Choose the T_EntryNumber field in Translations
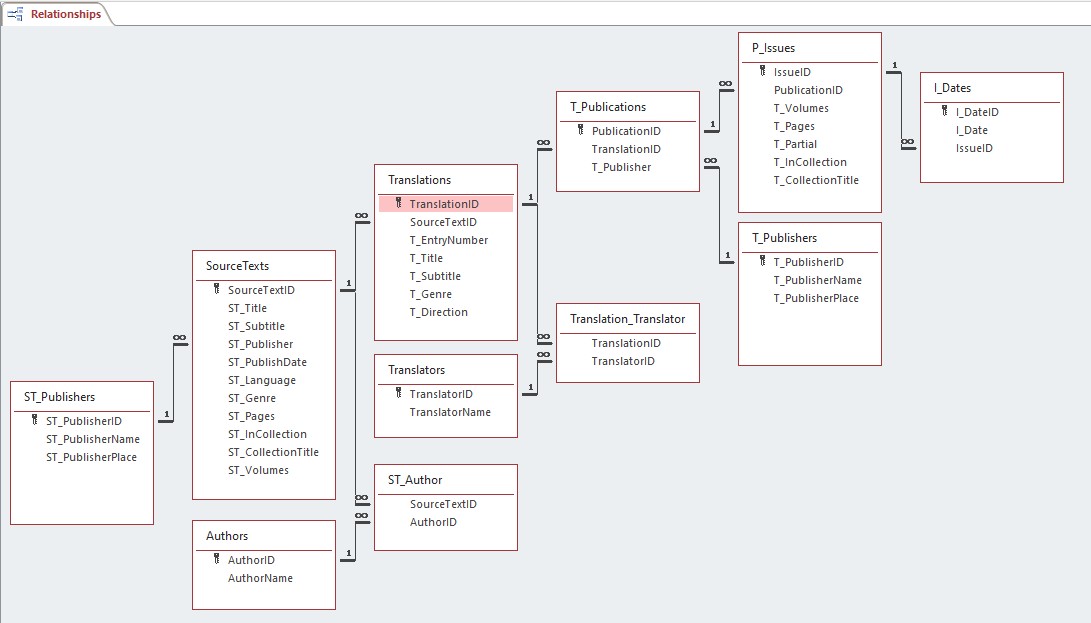Viewport: 1091px width, 623px height. [449, 240]
